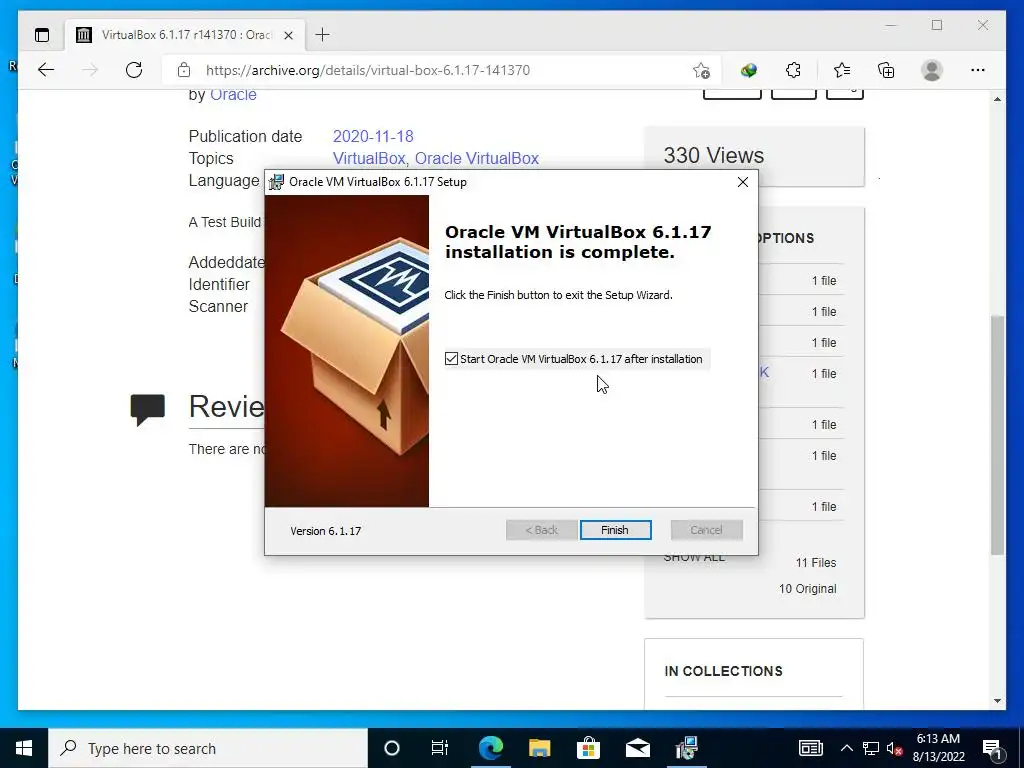Click the 10 Original count
The height and width of the screenshot is (768, 1024).
click(x=807, y=589)
